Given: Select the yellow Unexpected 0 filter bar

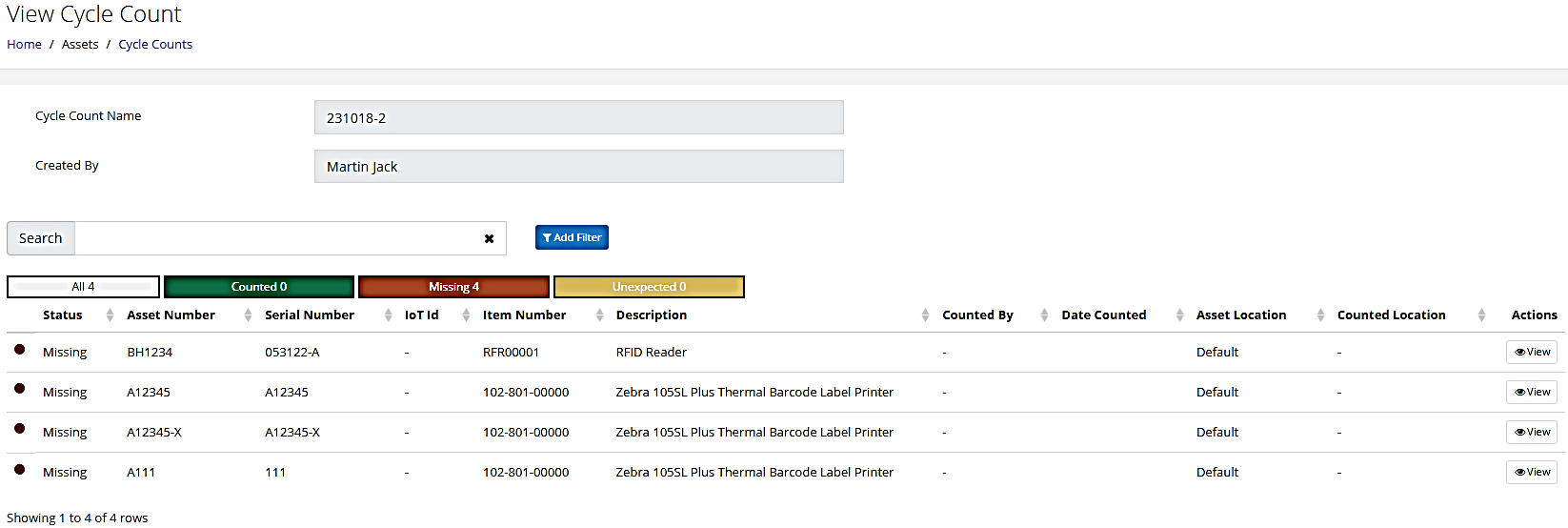Looking at the screenshot, I should pyautogui.click(x=649, y=287).
